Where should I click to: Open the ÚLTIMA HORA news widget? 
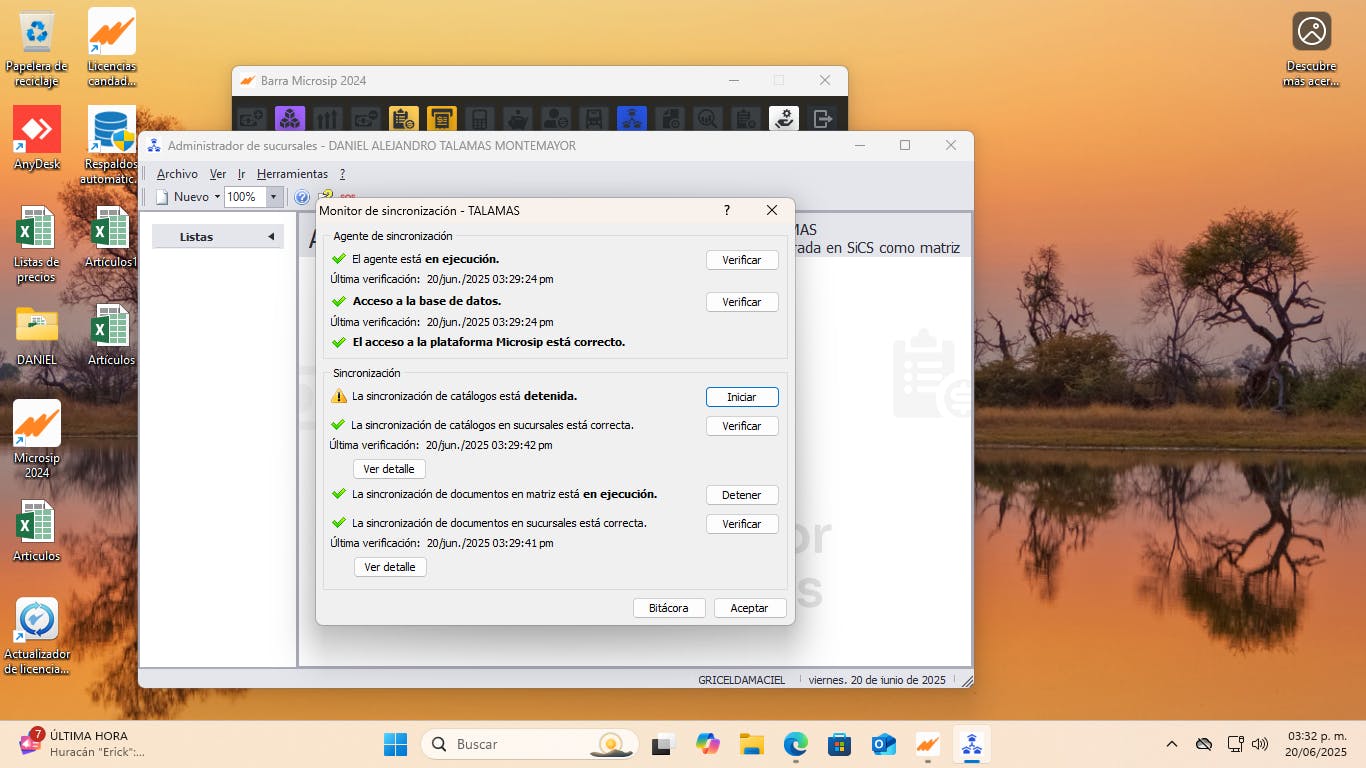coord(82,744)
